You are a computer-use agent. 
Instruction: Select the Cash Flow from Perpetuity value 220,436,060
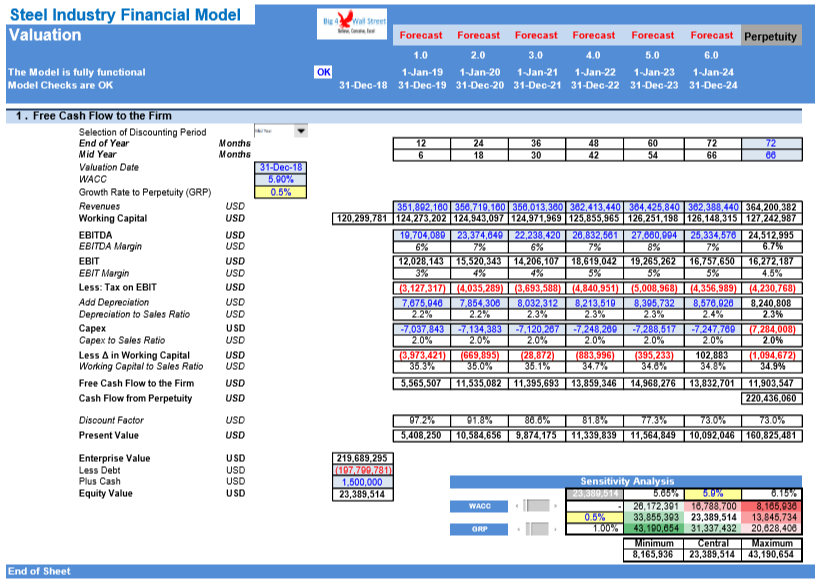(x=772, y=398)
